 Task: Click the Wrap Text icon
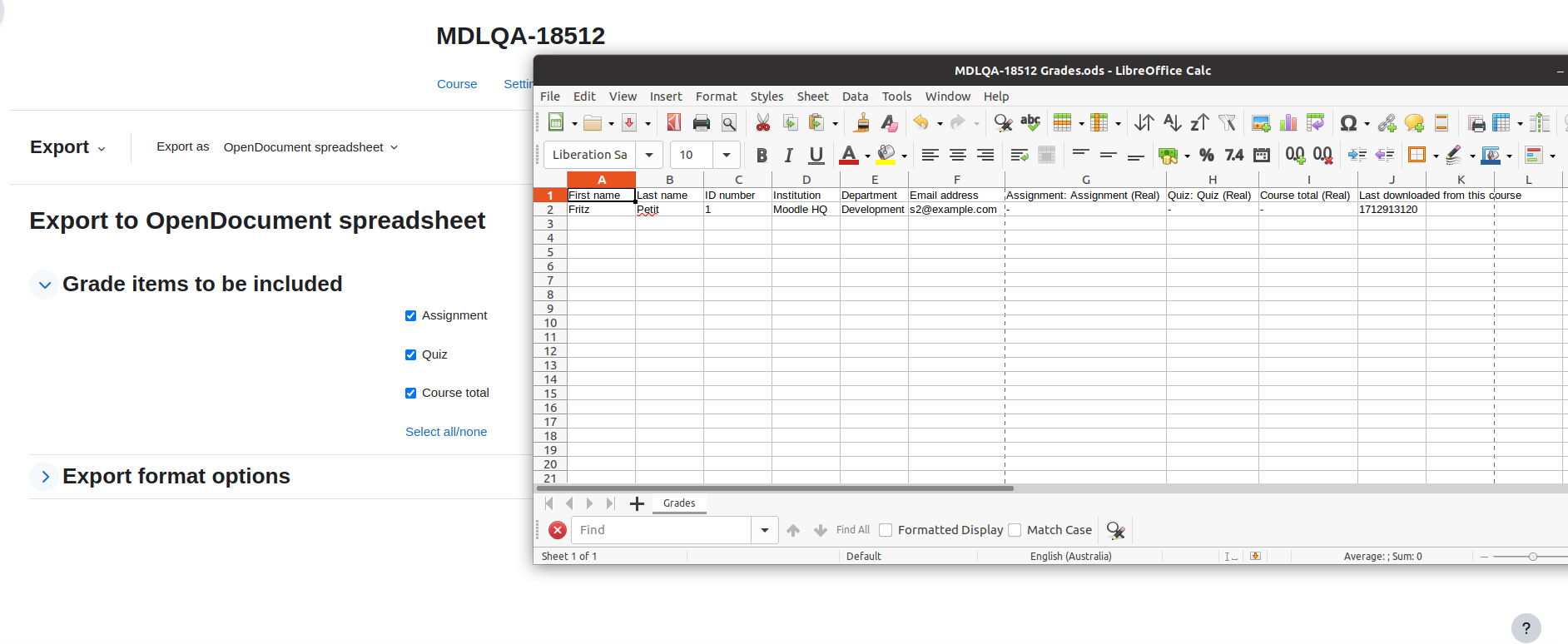point(1020,155)
